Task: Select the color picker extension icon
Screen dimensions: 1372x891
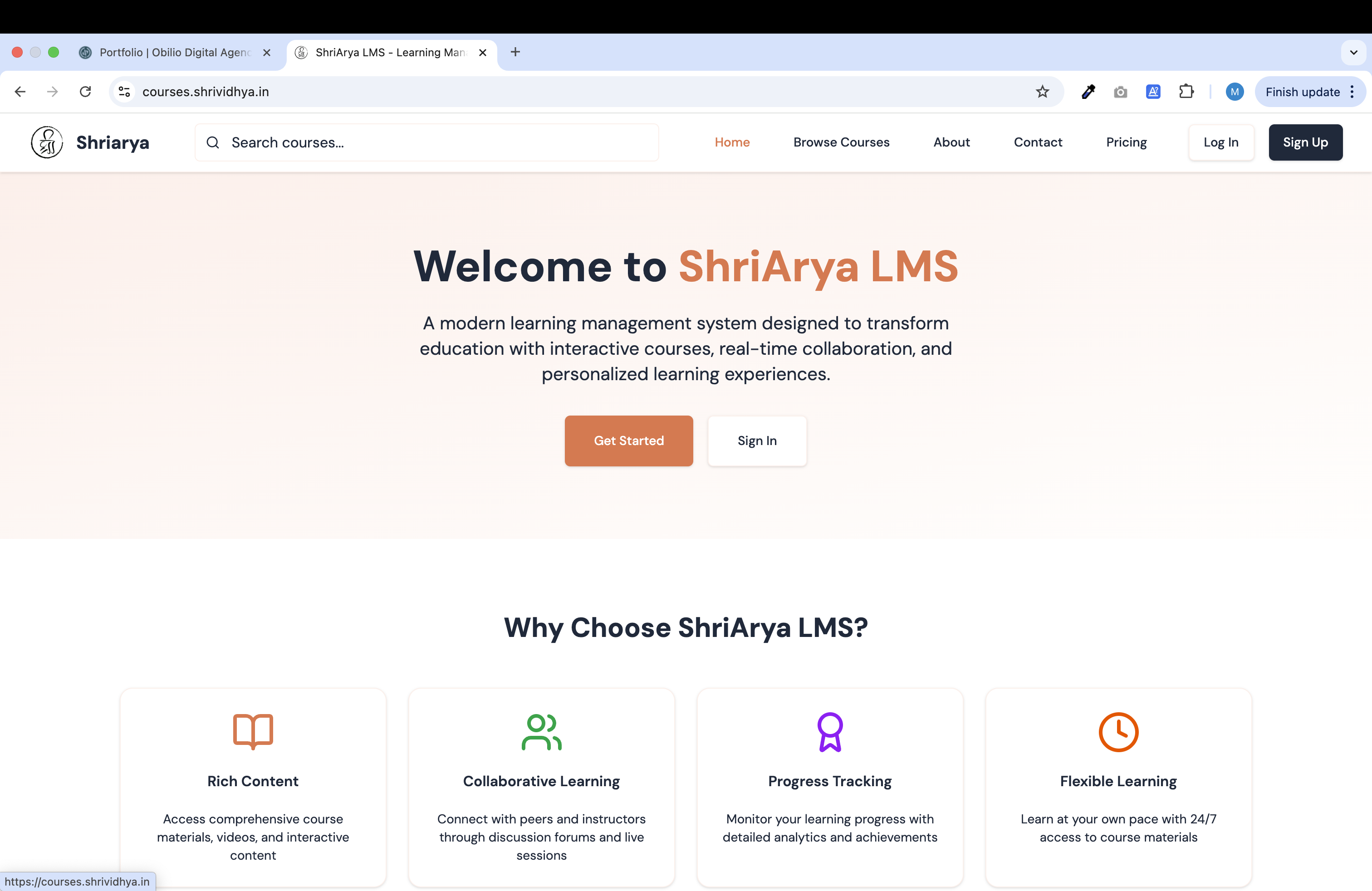Action: [1088, 92]
